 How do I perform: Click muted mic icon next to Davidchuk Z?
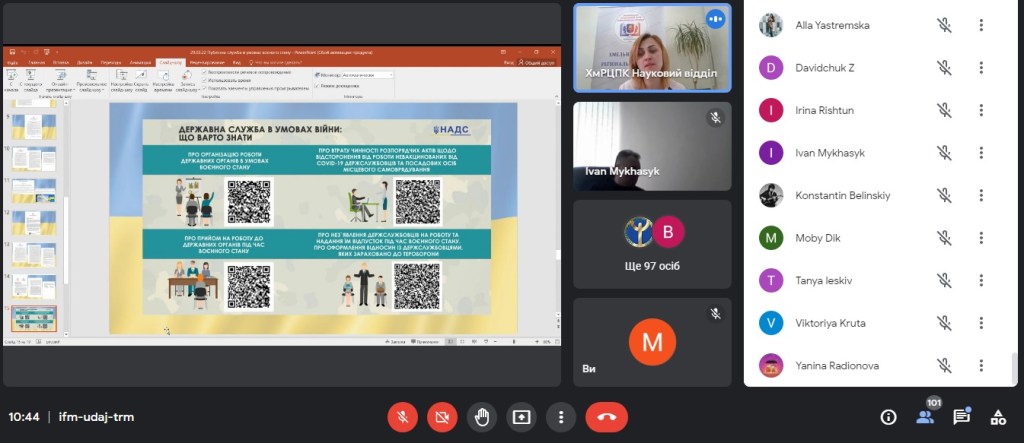(x=943, y=68)
